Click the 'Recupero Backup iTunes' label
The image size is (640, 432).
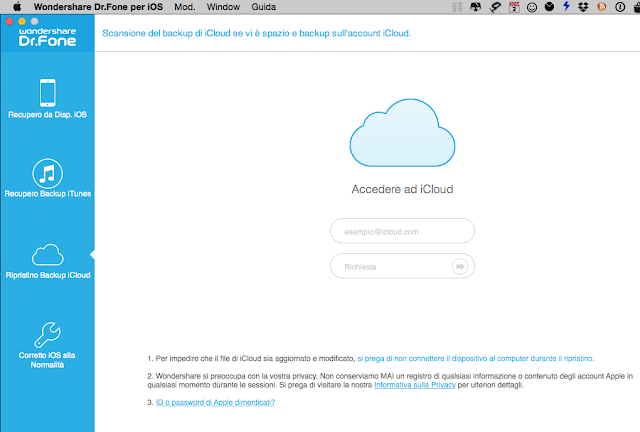[x=48, y=194]
